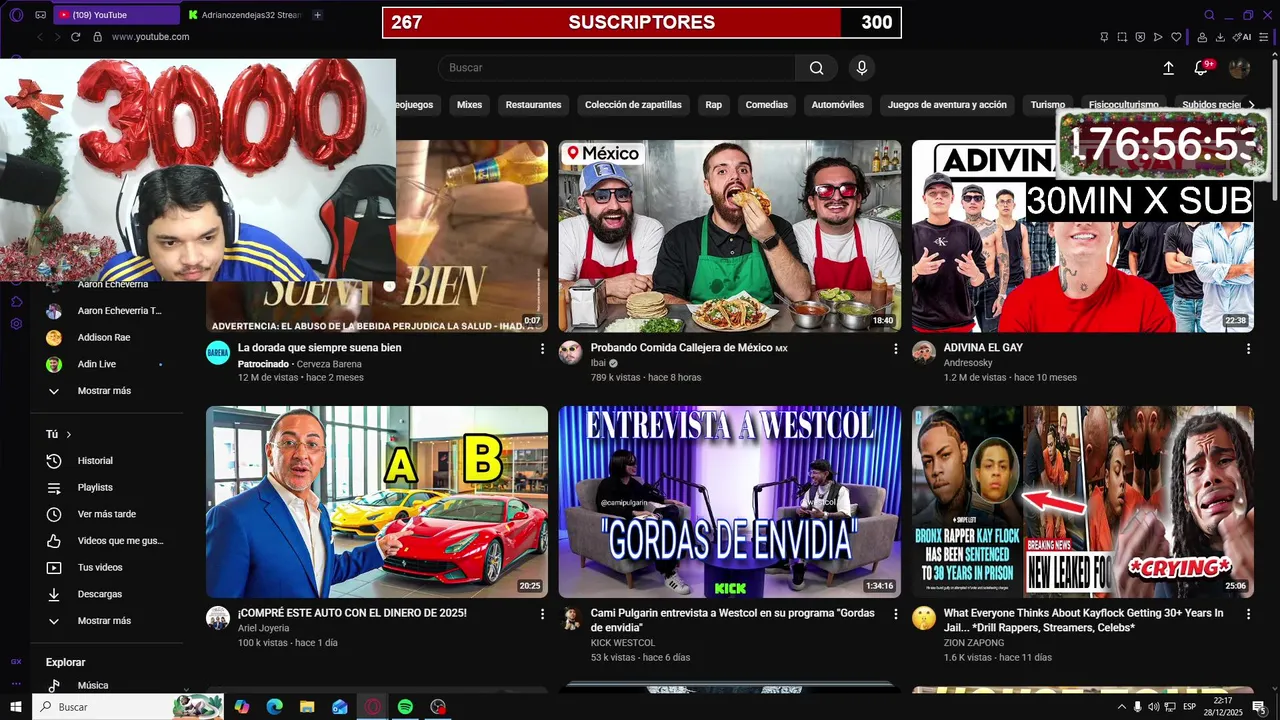Open Ver más tarde list
1280x720 pixels.
point(108,514)
